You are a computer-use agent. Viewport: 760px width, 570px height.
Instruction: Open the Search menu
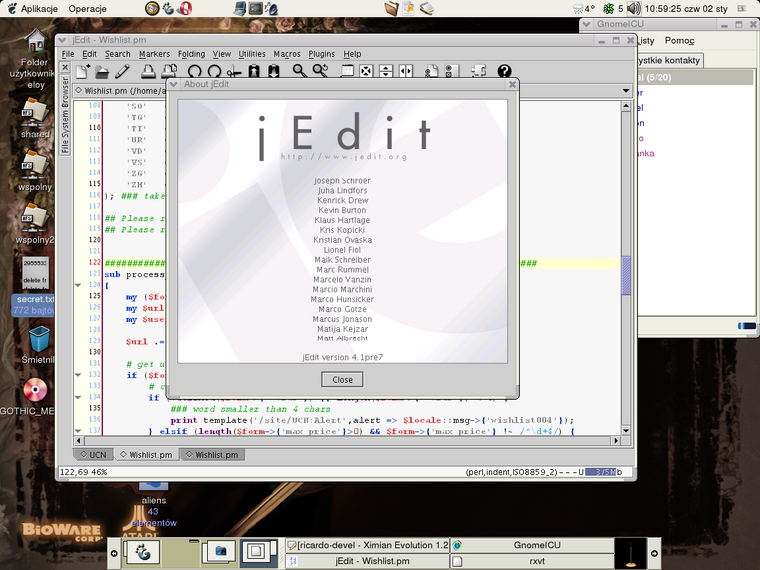(x=117, y=54)
